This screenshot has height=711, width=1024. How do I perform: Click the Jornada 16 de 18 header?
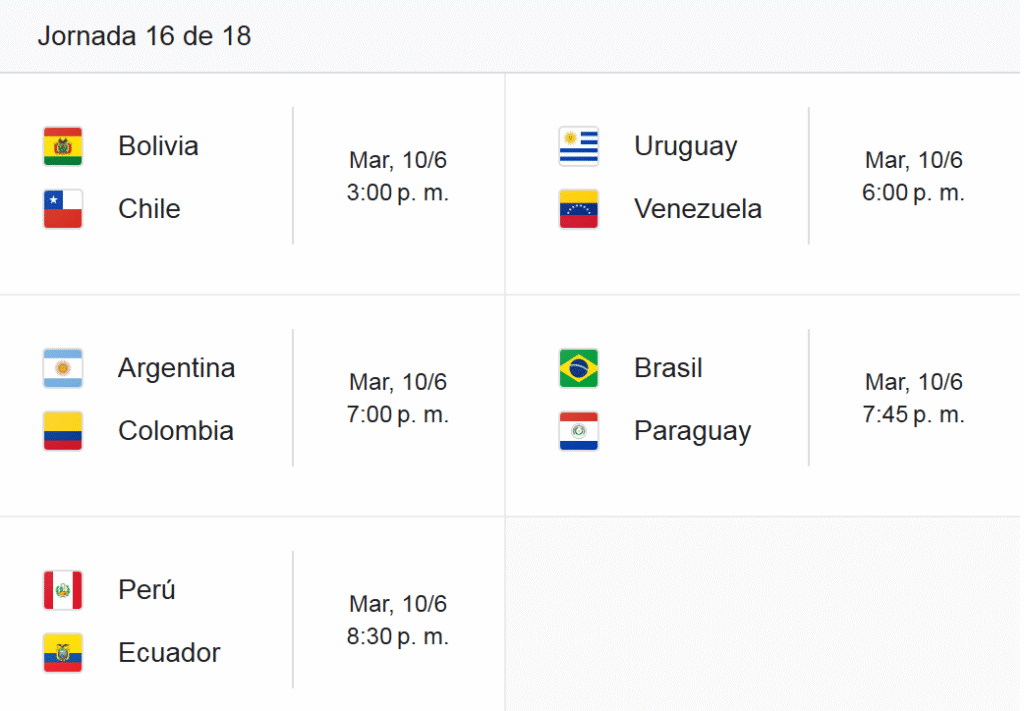click(x=144, y=36)
